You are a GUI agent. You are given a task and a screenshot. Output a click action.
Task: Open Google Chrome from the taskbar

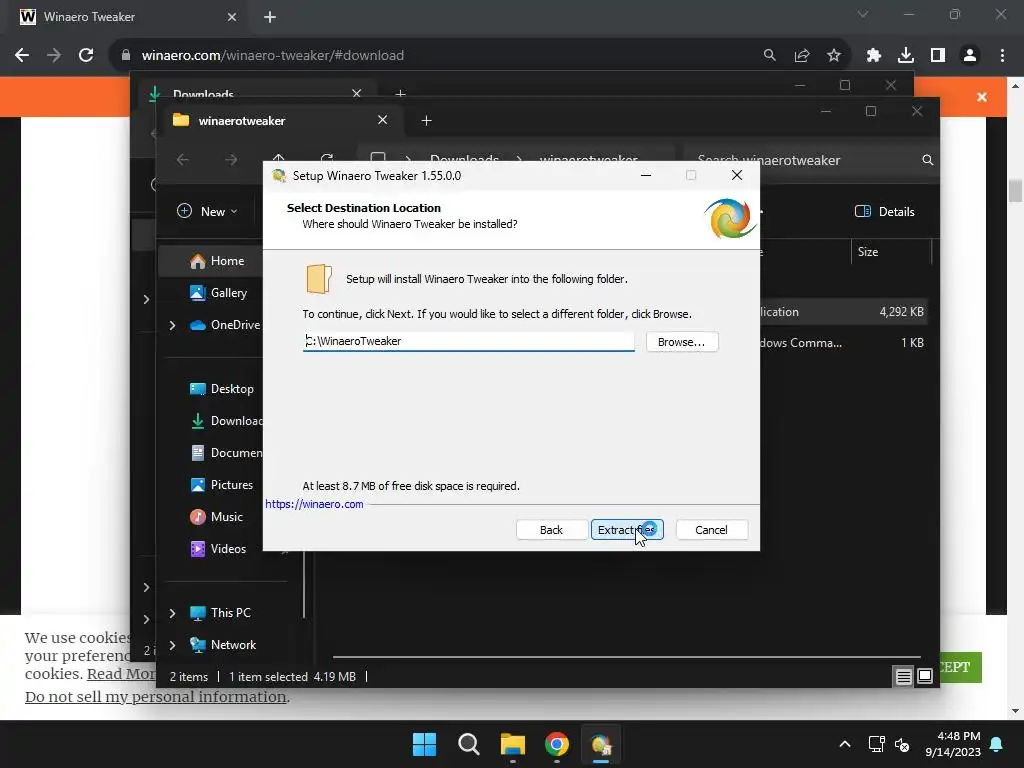(556, 744)
